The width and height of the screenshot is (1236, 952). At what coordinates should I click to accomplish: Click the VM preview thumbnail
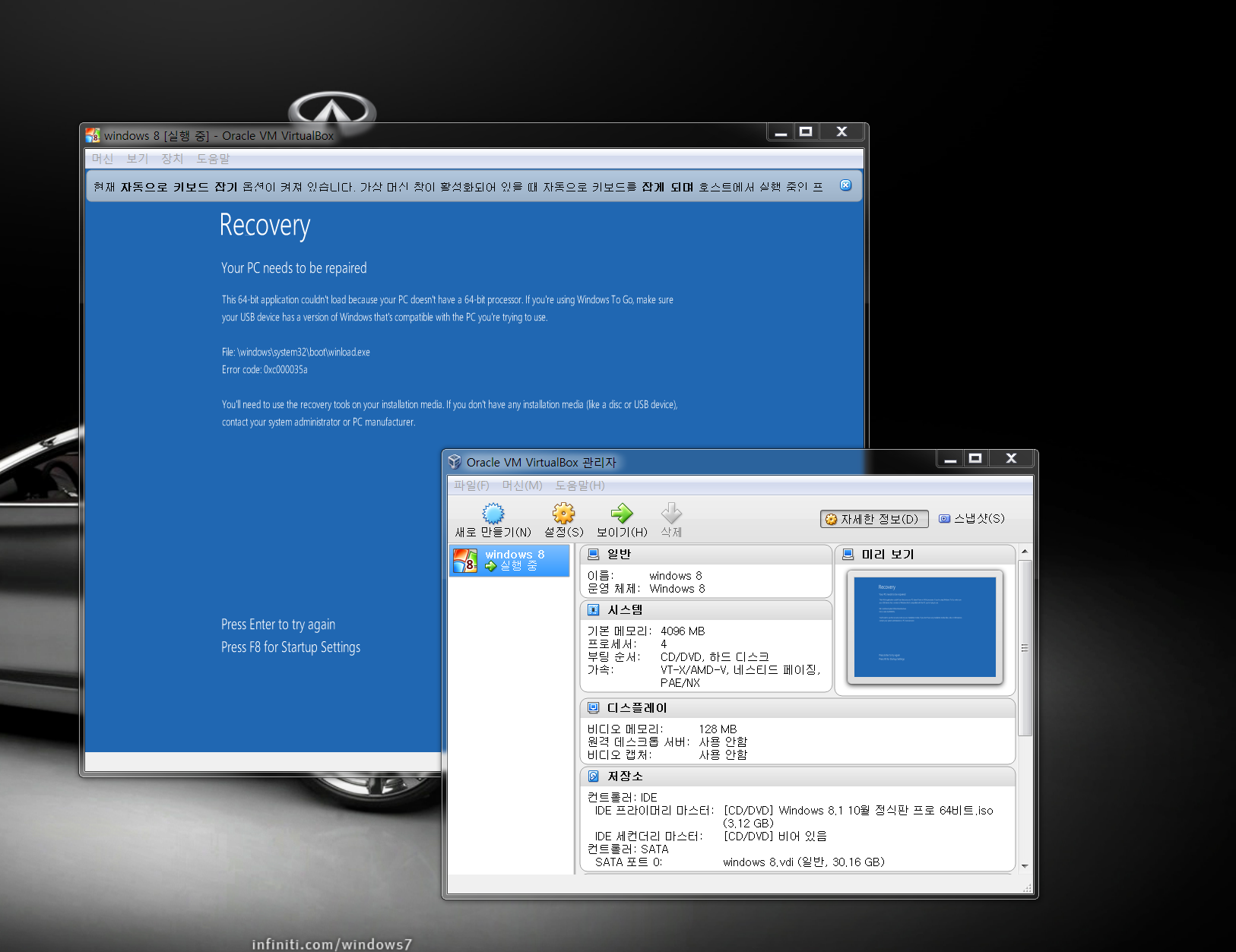pos(925,628)
